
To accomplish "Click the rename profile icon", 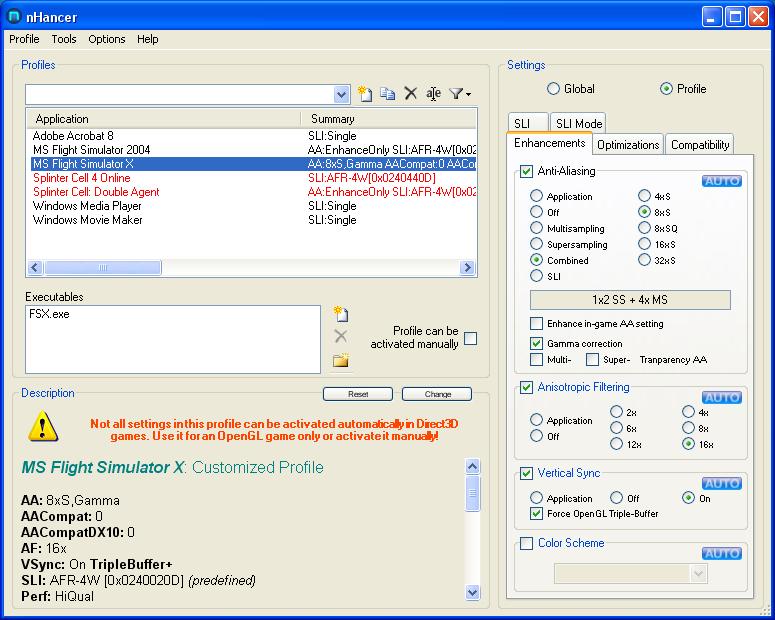I will (x=433, y=94).
